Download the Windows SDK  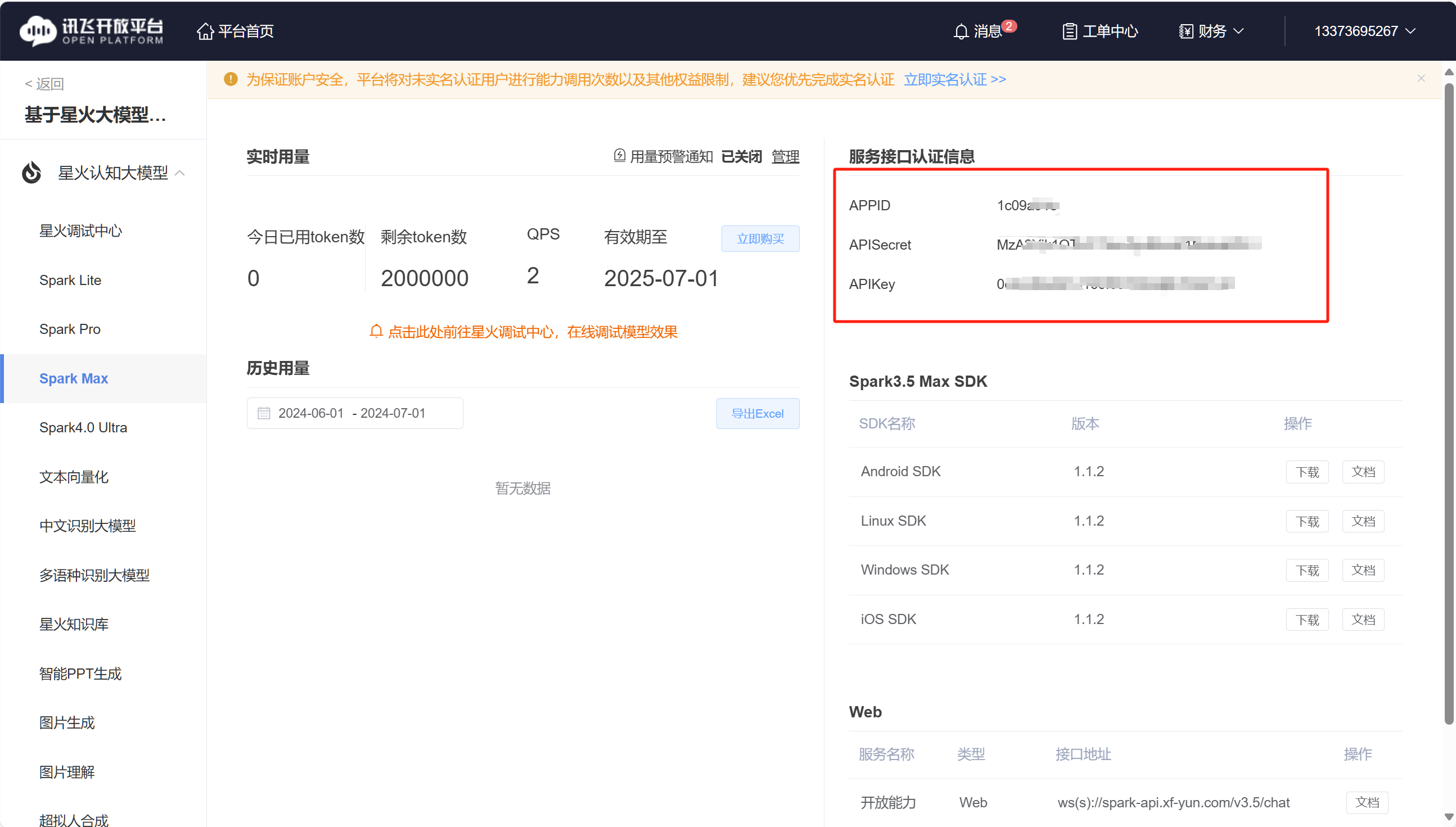(1306, 570)
